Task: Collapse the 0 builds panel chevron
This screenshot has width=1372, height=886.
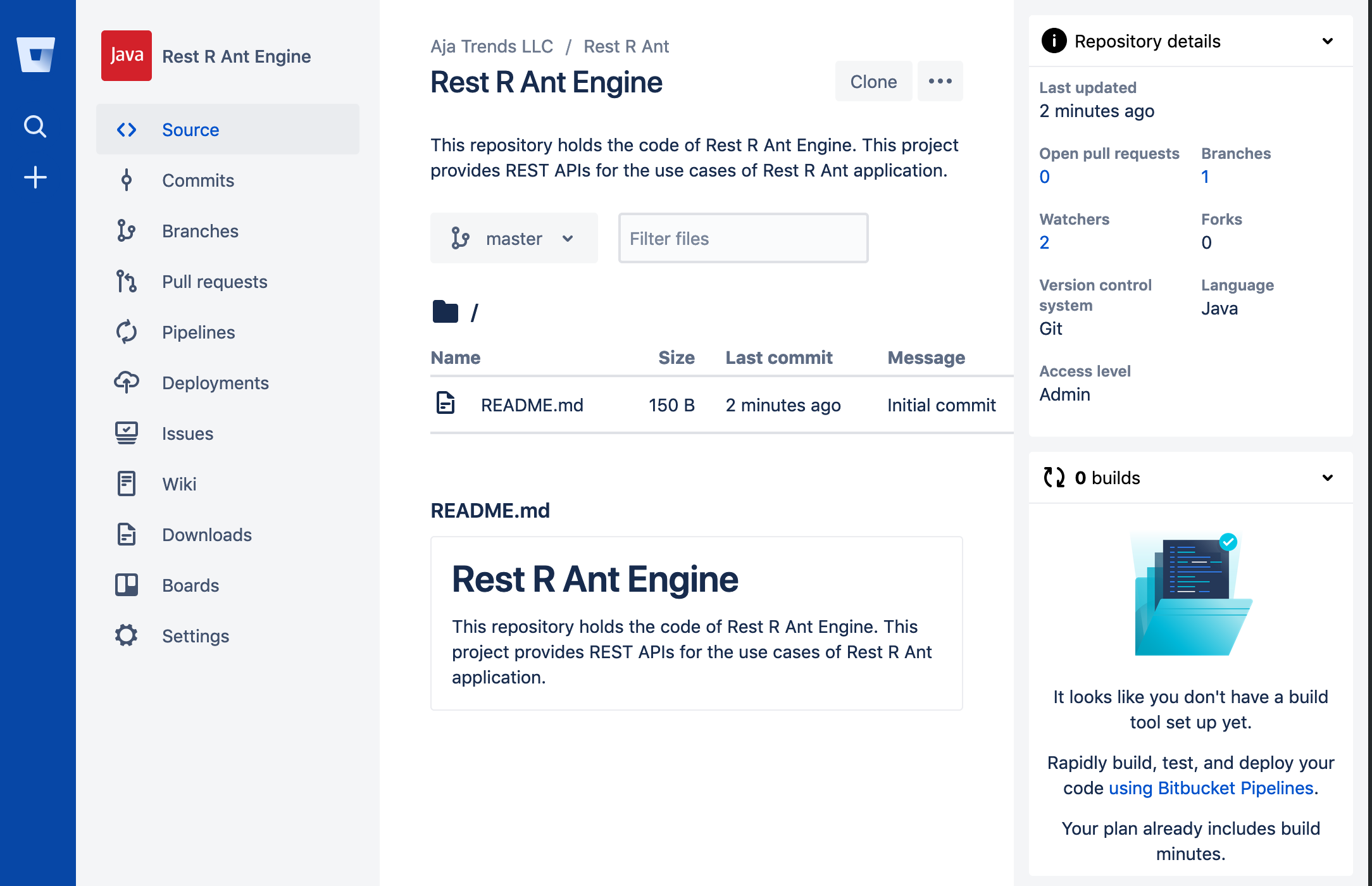Action: (x=1328, y=478)
